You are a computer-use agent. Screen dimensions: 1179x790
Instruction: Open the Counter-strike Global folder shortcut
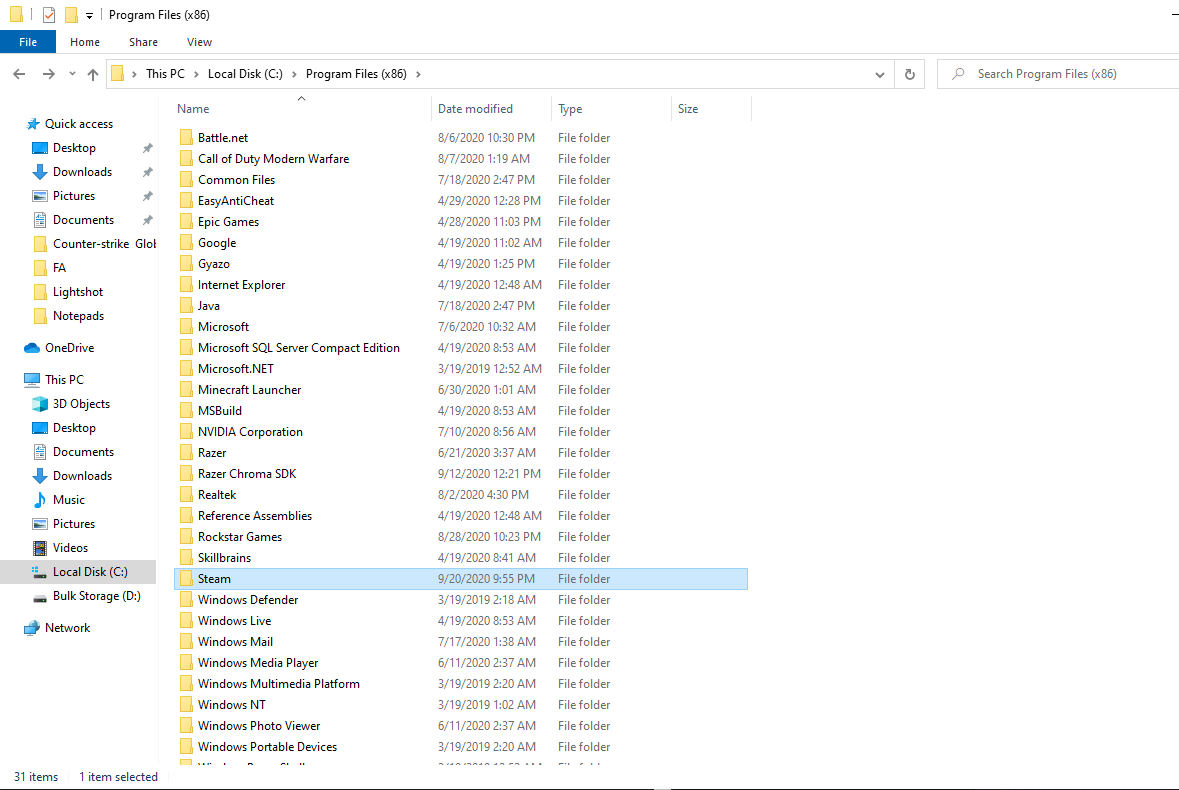(95, 244)
